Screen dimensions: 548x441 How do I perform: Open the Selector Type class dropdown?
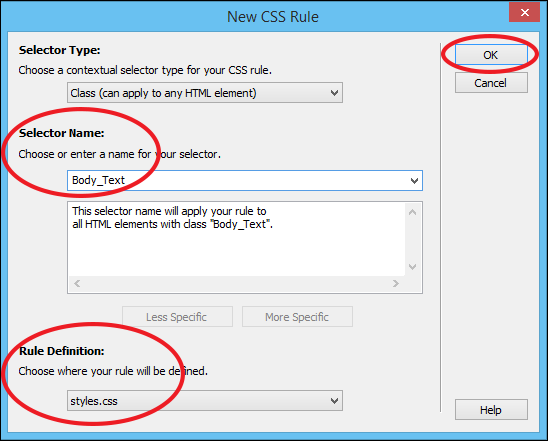pos(205,93)
